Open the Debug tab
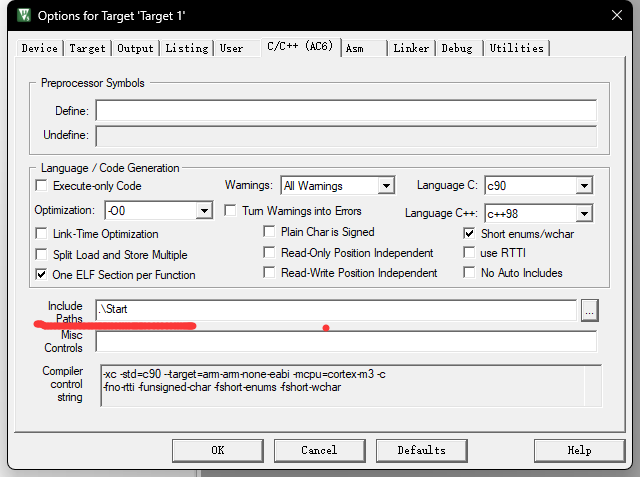 457,48
